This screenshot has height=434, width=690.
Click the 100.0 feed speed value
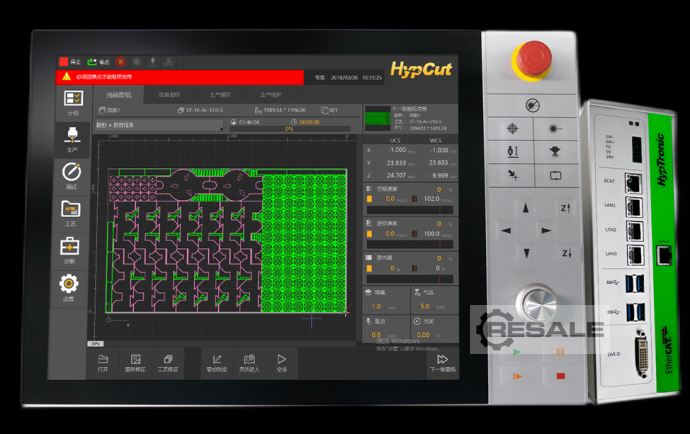[x=432, y=234]
